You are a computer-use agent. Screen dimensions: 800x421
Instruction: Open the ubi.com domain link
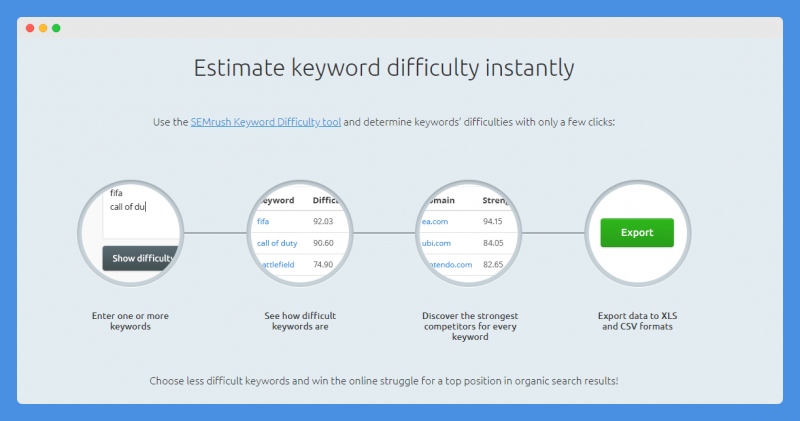[436, 243]
